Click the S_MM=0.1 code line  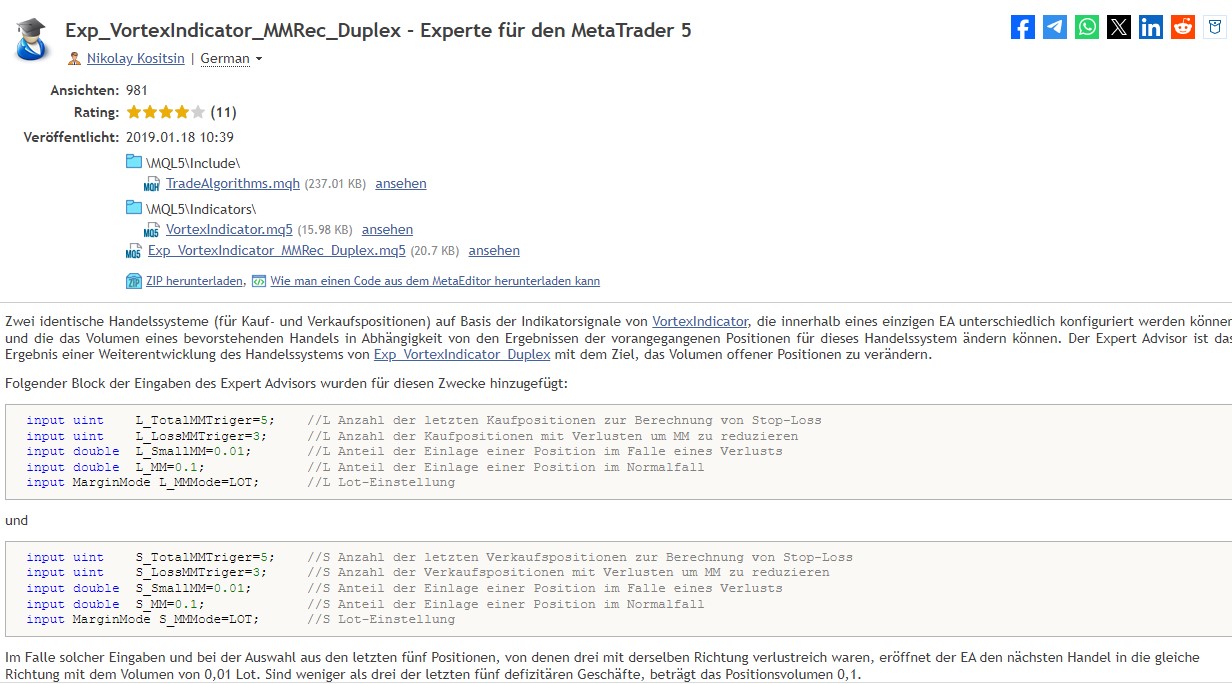point(365,604)
